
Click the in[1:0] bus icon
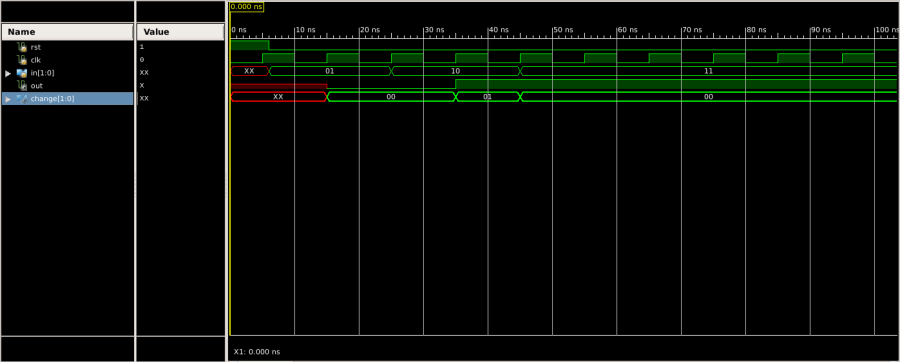pyautogui.click(x=22, y=73)
